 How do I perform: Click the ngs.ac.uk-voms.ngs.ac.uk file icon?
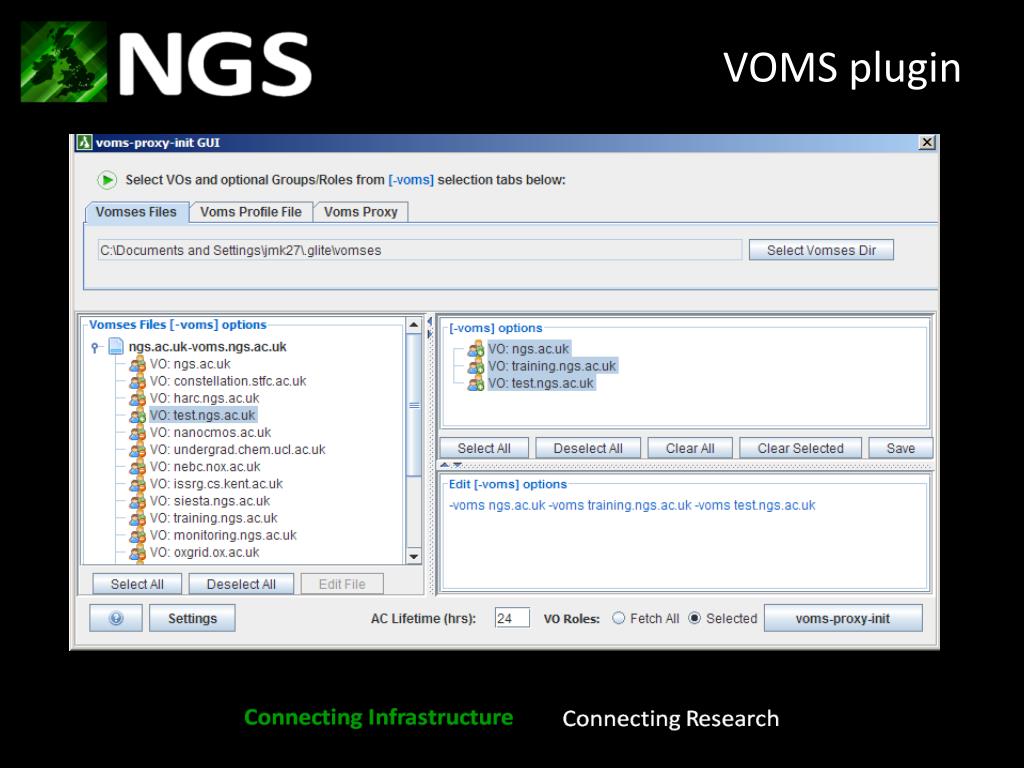coord(116,346)
